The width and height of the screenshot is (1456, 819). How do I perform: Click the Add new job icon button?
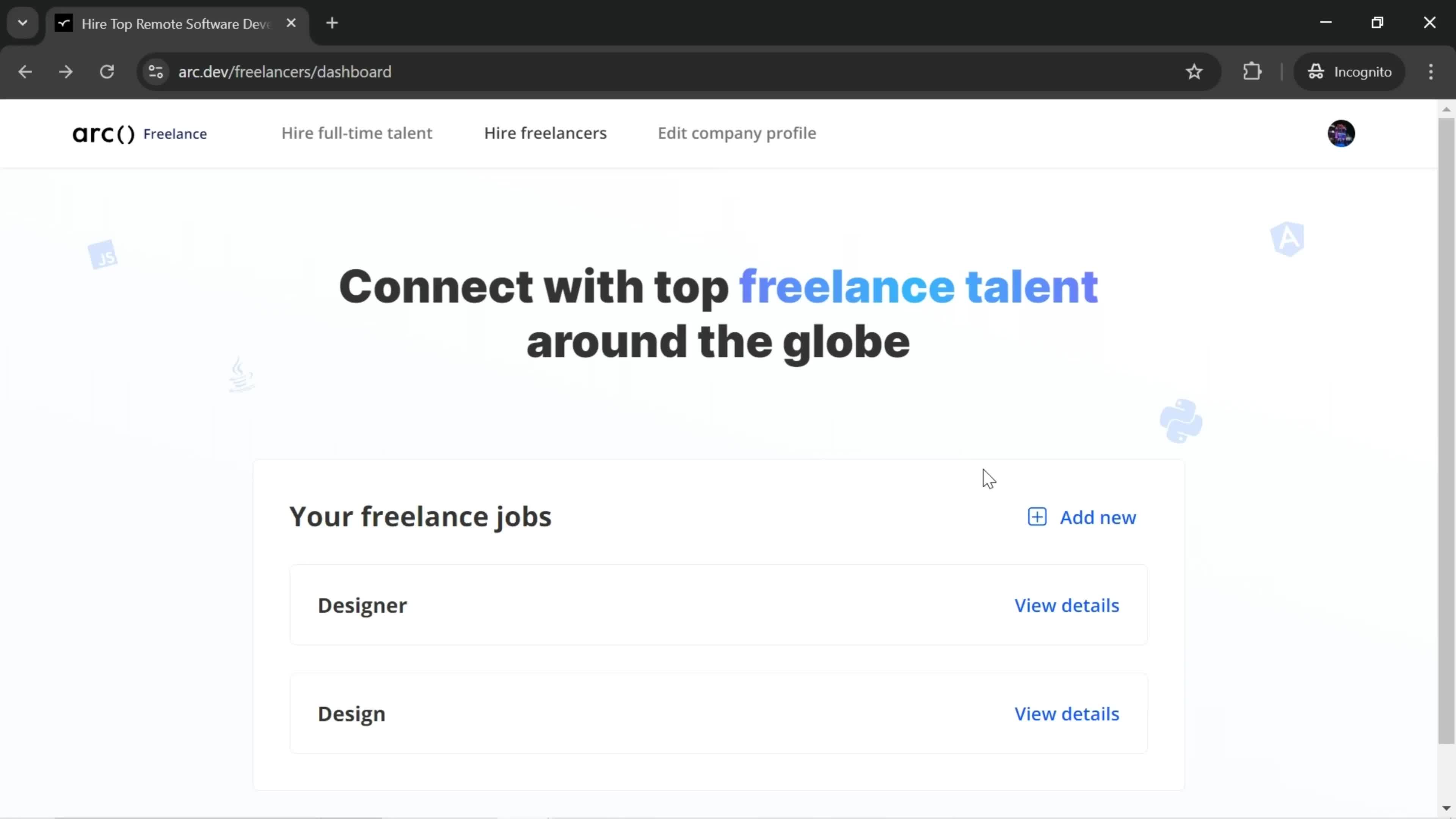1037,517
